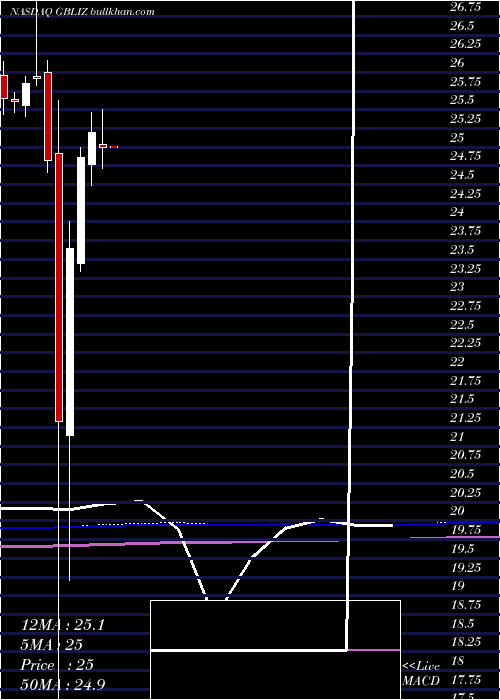Select the 23.5 price axis label

[x=462, y=250]
